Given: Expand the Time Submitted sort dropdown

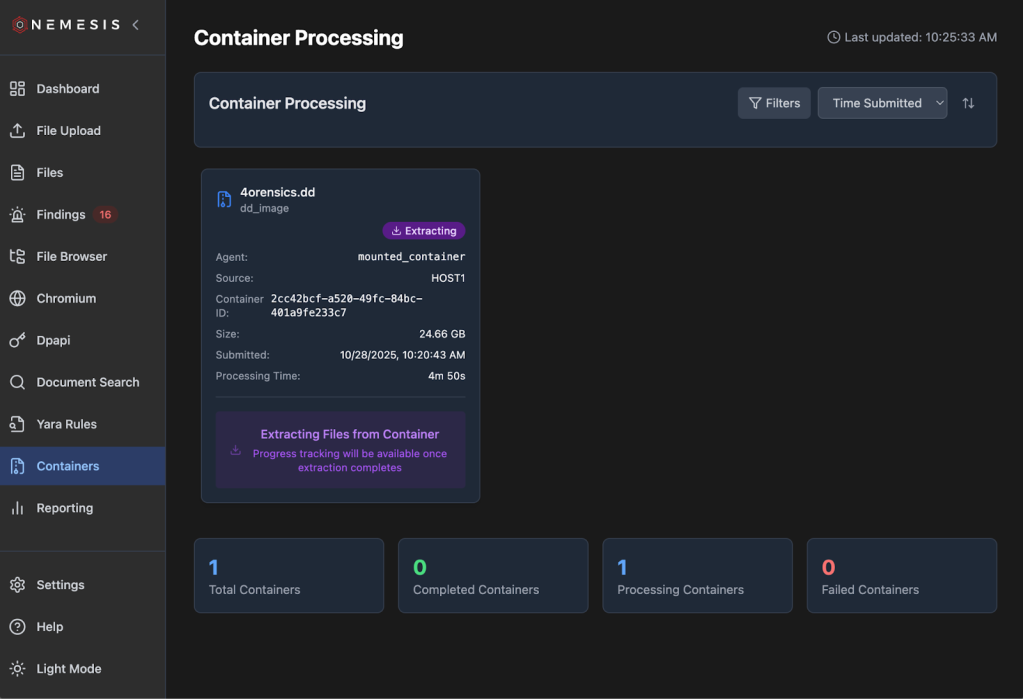Looking at the screenshot, I should (x=882, y=103).
